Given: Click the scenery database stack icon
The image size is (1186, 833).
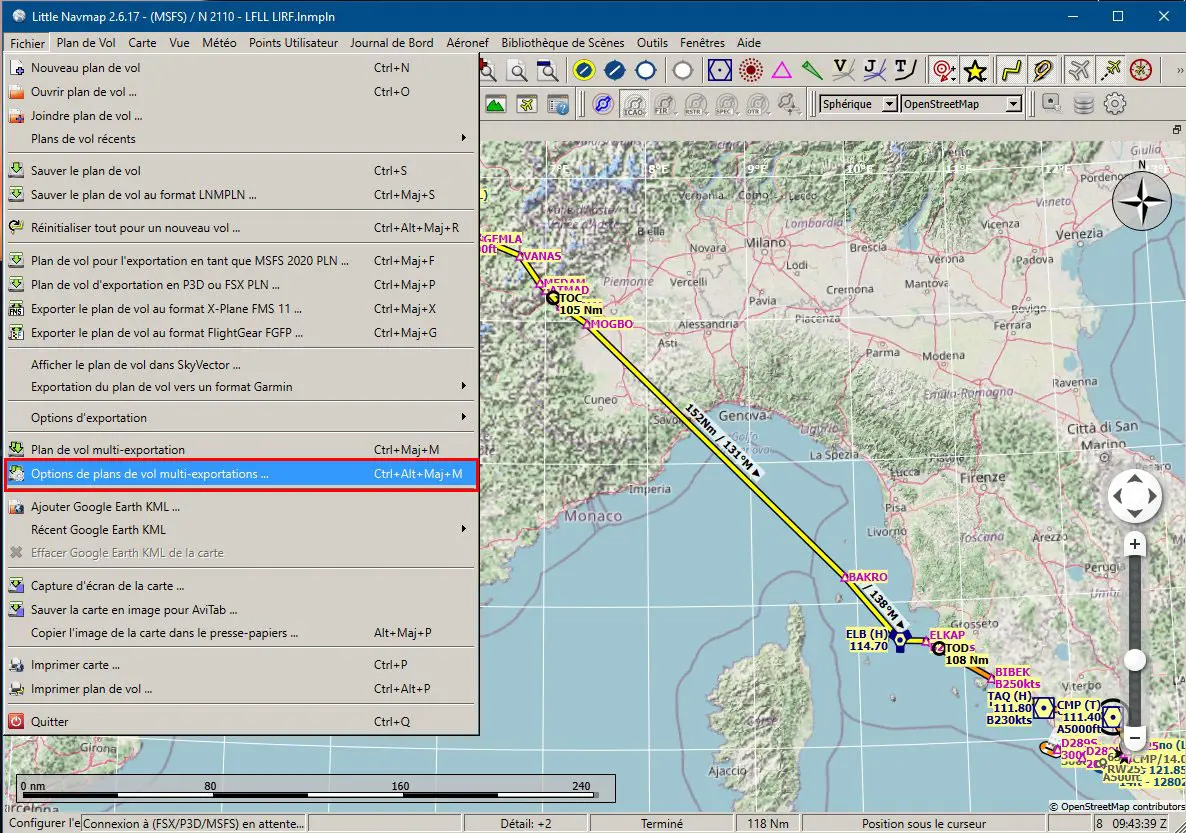Looking at the screenshot, I should (x=1084, y=104).
